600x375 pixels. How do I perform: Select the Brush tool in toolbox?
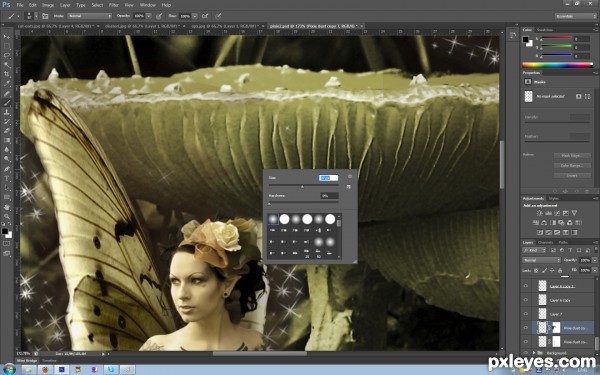tap(7, 103)
